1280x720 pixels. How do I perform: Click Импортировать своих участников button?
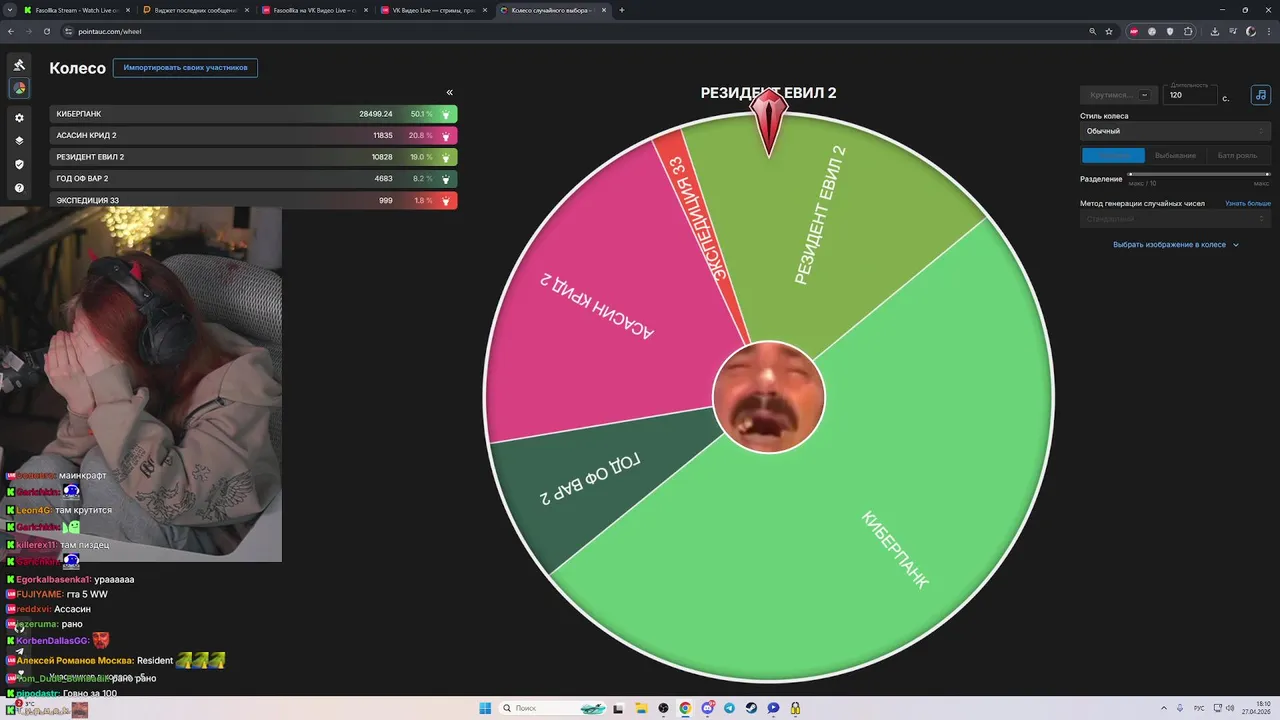[185, 67]
